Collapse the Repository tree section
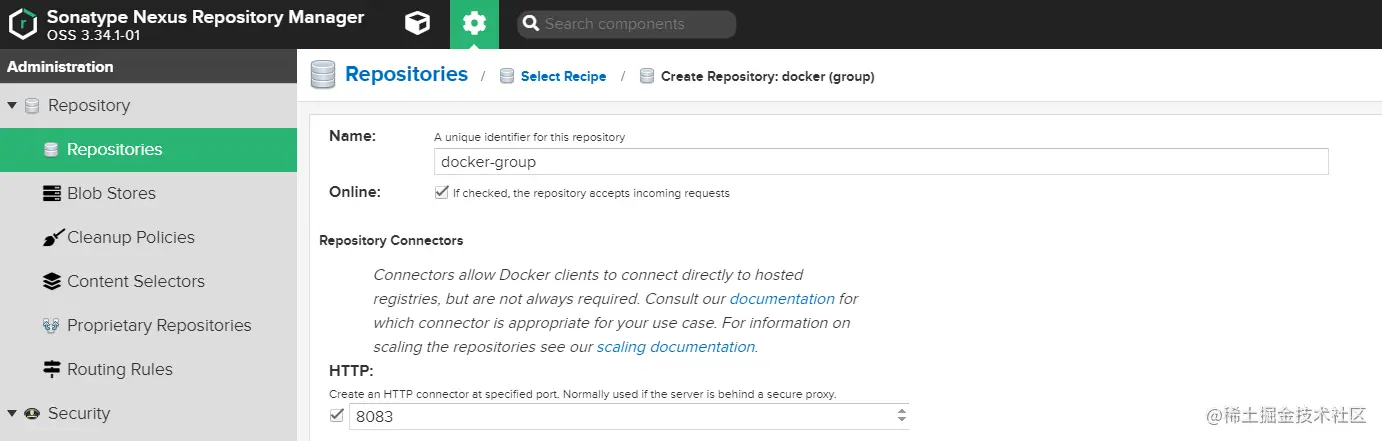Viewport: 1382px width, 441px height. (11, 105)
